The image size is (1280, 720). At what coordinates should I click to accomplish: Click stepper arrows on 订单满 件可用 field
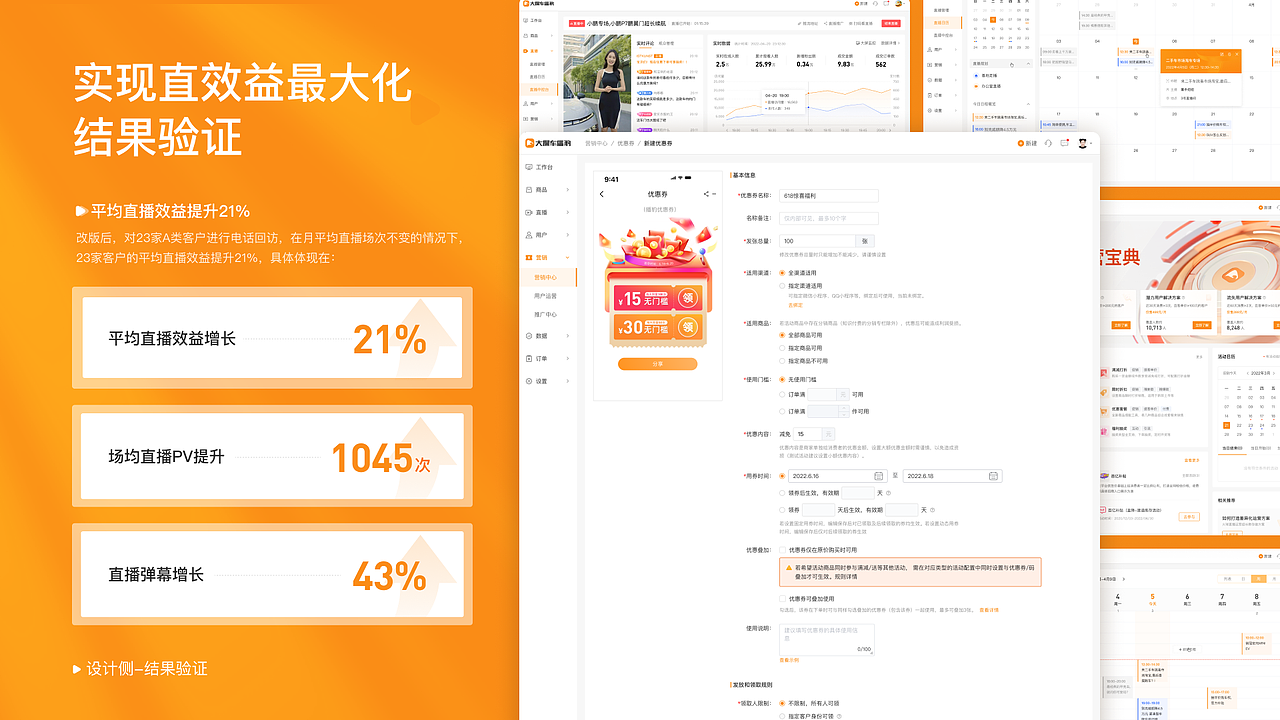click(x=842, y=411)
